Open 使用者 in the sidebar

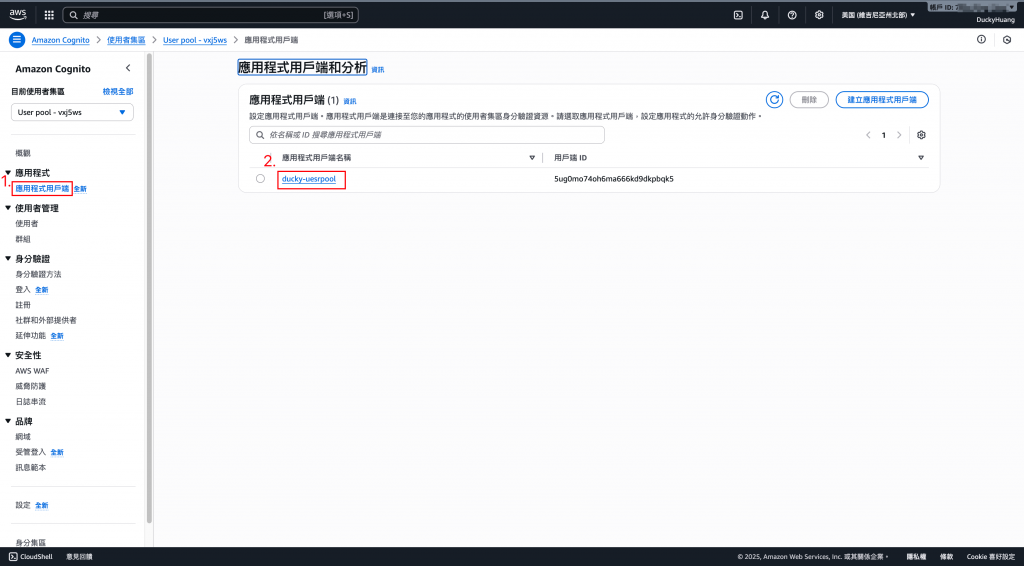(x=27, y=223)
